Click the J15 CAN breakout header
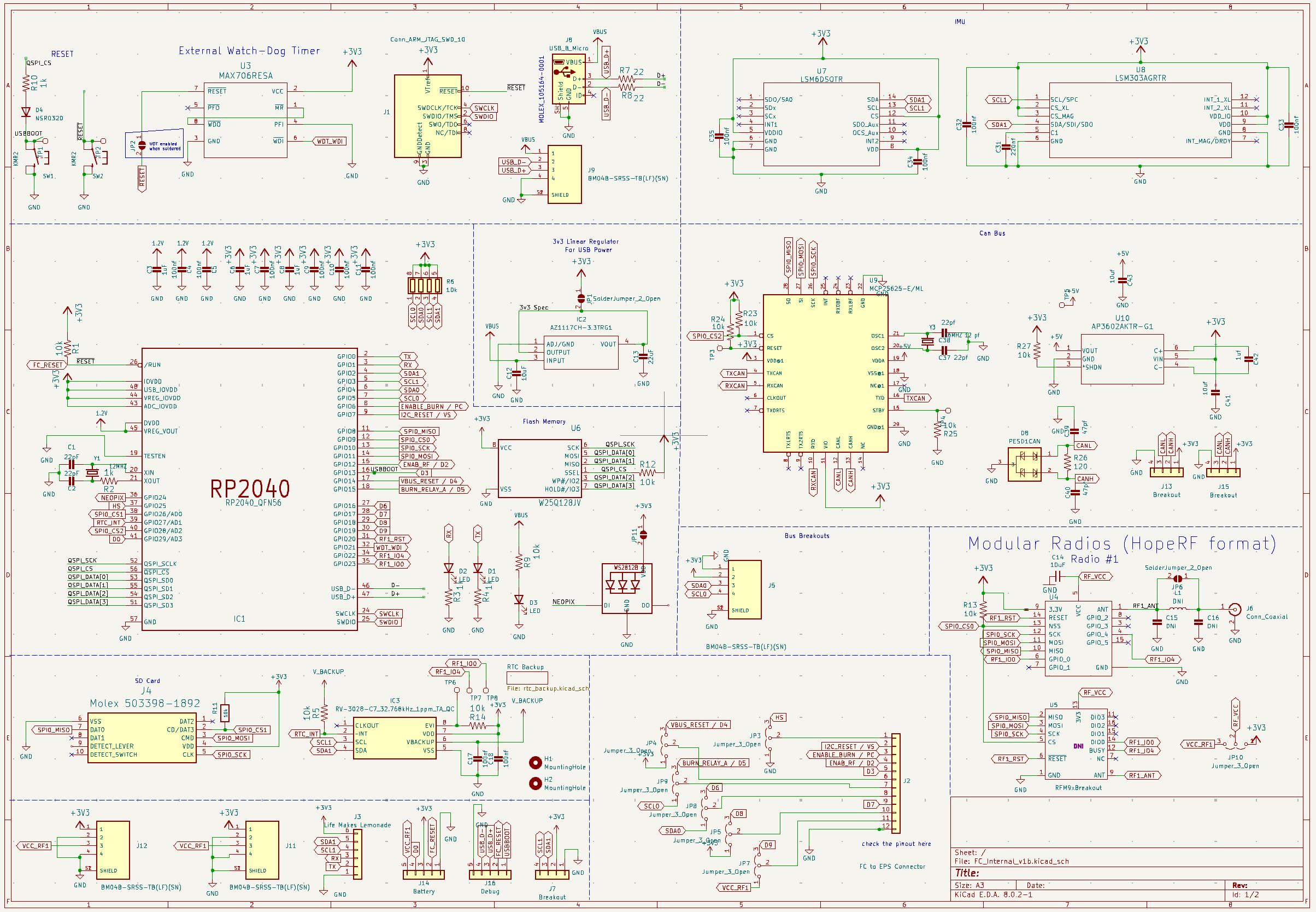The height and width of the screenshot is (912, 1316). click(x=1223, y=472)
